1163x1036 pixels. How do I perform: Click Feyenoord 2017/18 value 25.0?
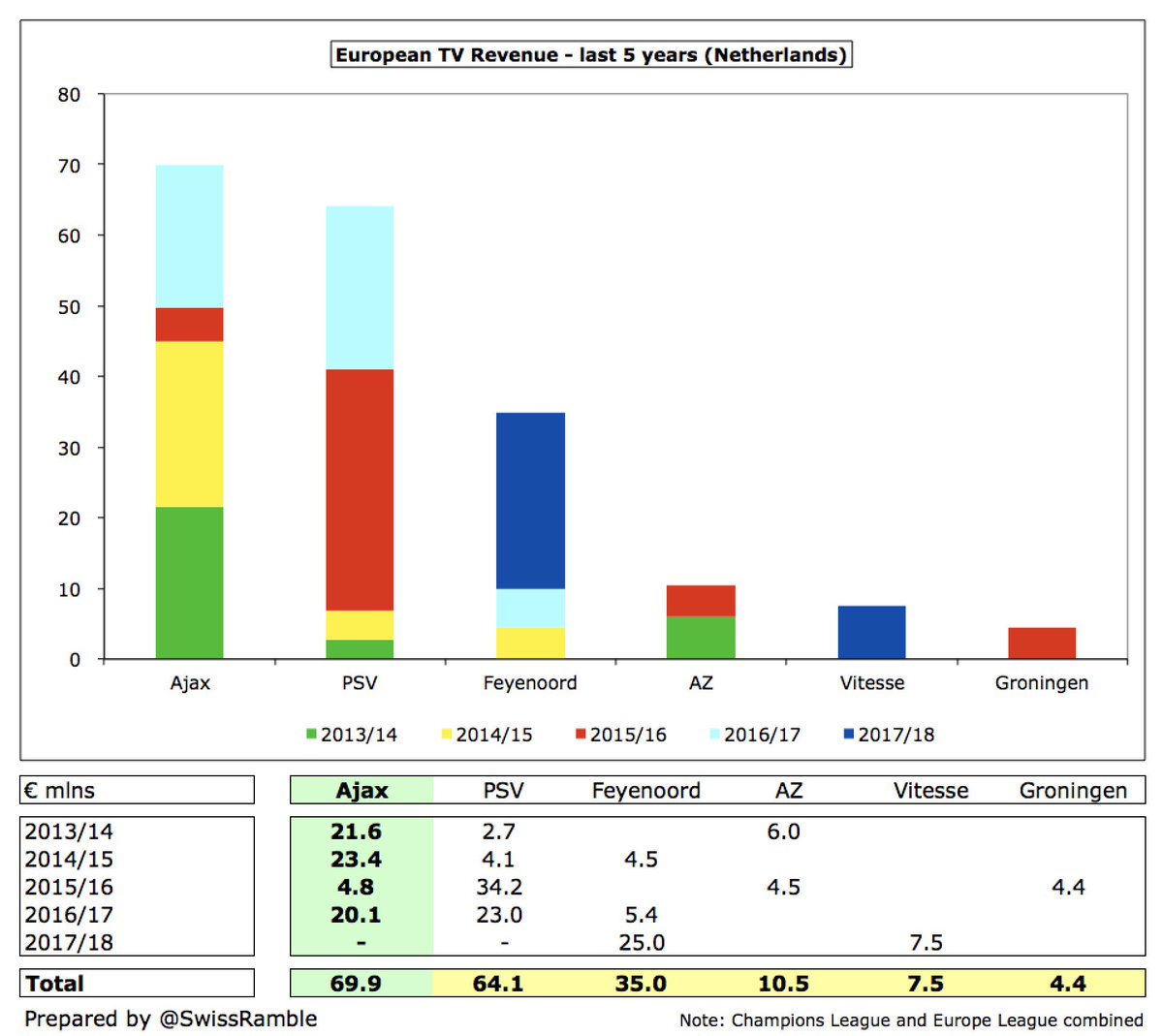click(641, 942)
